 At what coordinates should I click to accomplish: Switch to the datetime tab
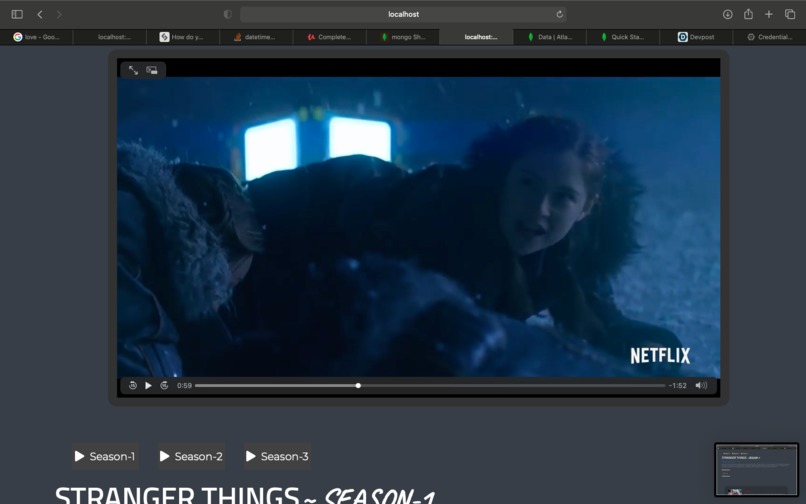[x=256, y=37]
